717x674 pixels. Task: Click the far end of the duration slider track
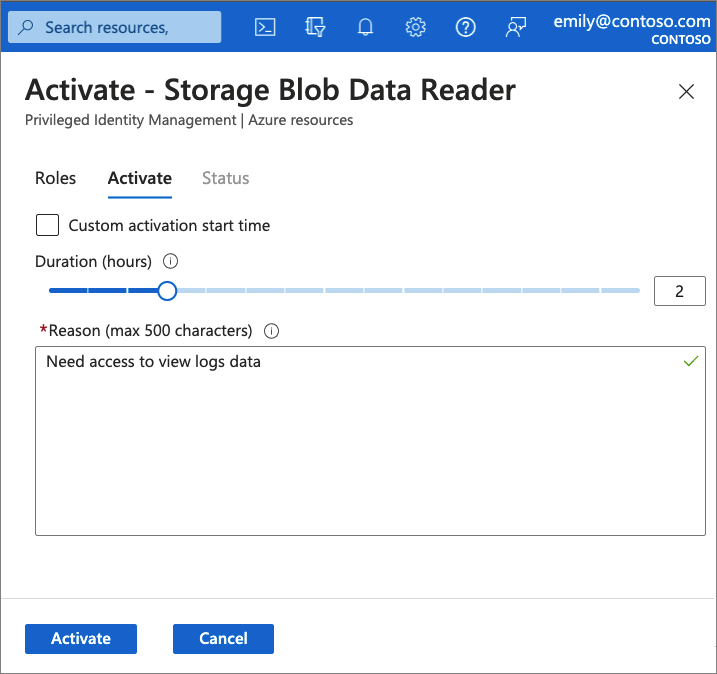636,291
